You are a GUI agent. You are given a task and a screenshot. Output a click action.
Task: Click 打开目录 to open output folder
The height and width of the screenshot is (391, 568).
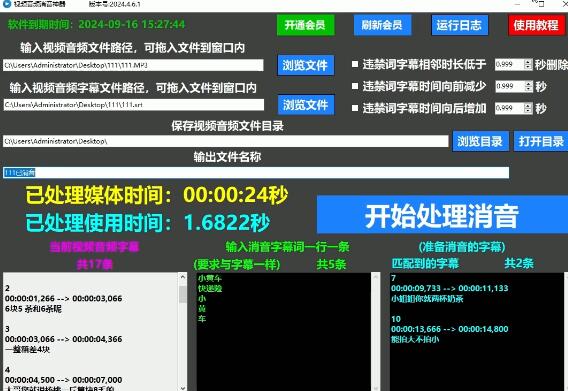[x=541, y=141]
